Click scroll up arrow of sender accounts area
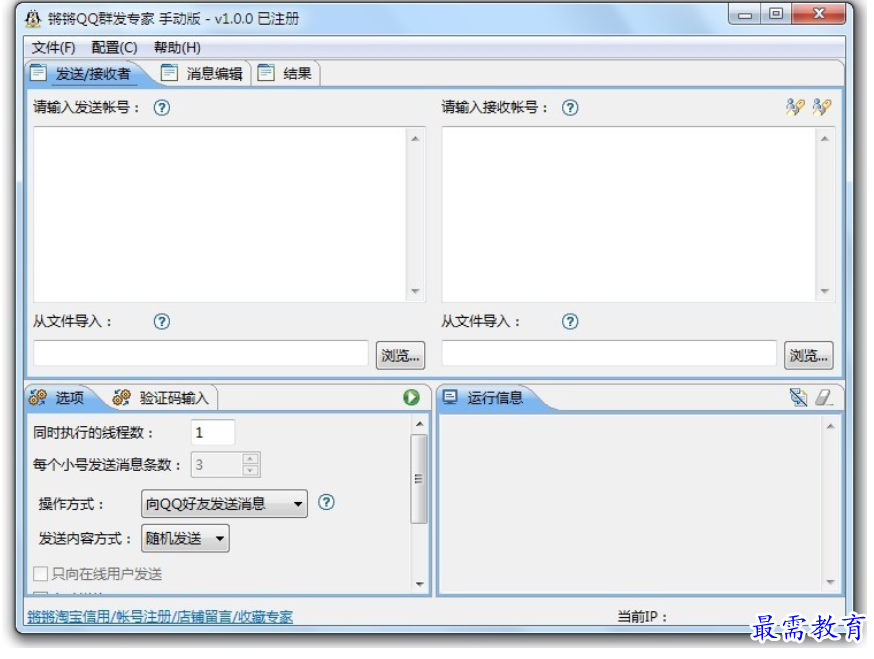874x659 pixels. tap(415, 138)
